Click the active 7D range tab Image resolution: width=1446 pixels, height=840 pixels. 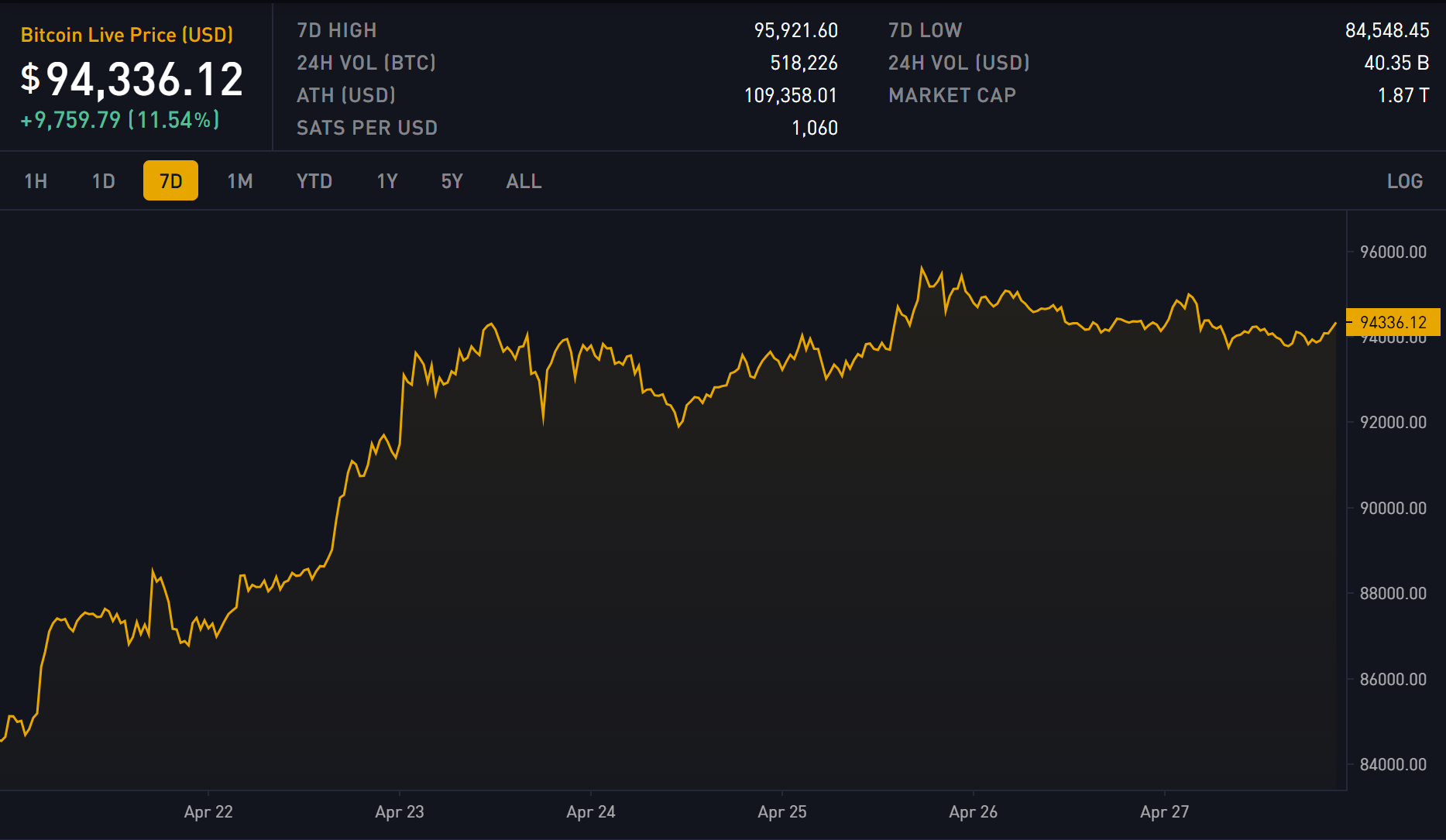[170, 181]
